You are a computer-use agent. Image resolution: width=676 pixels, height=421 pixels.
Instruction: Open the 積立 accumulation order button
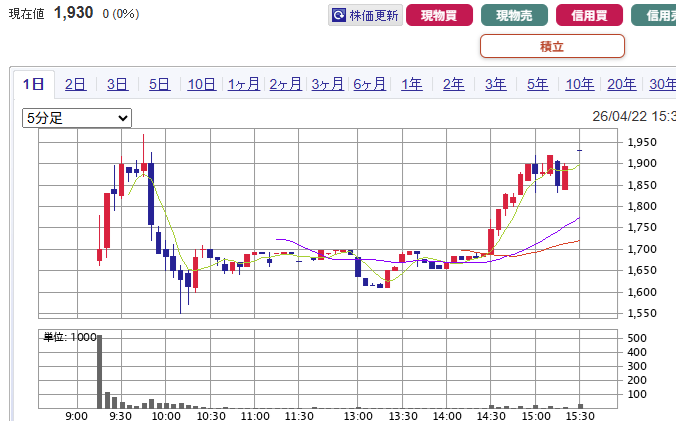[552, 46]
